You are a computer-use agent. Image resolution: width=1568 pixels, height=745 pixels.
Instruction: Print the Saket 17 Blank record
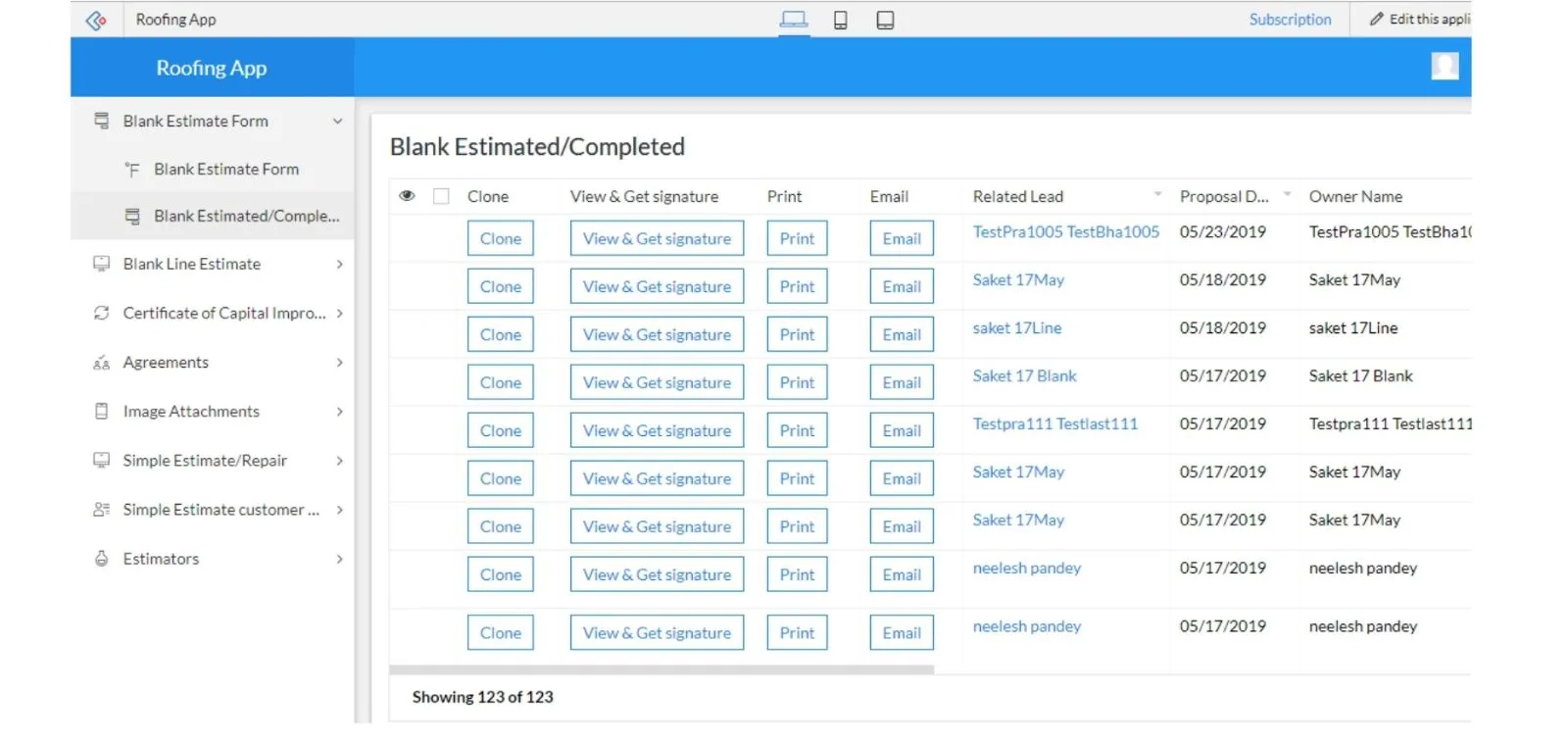coord(797,382)
